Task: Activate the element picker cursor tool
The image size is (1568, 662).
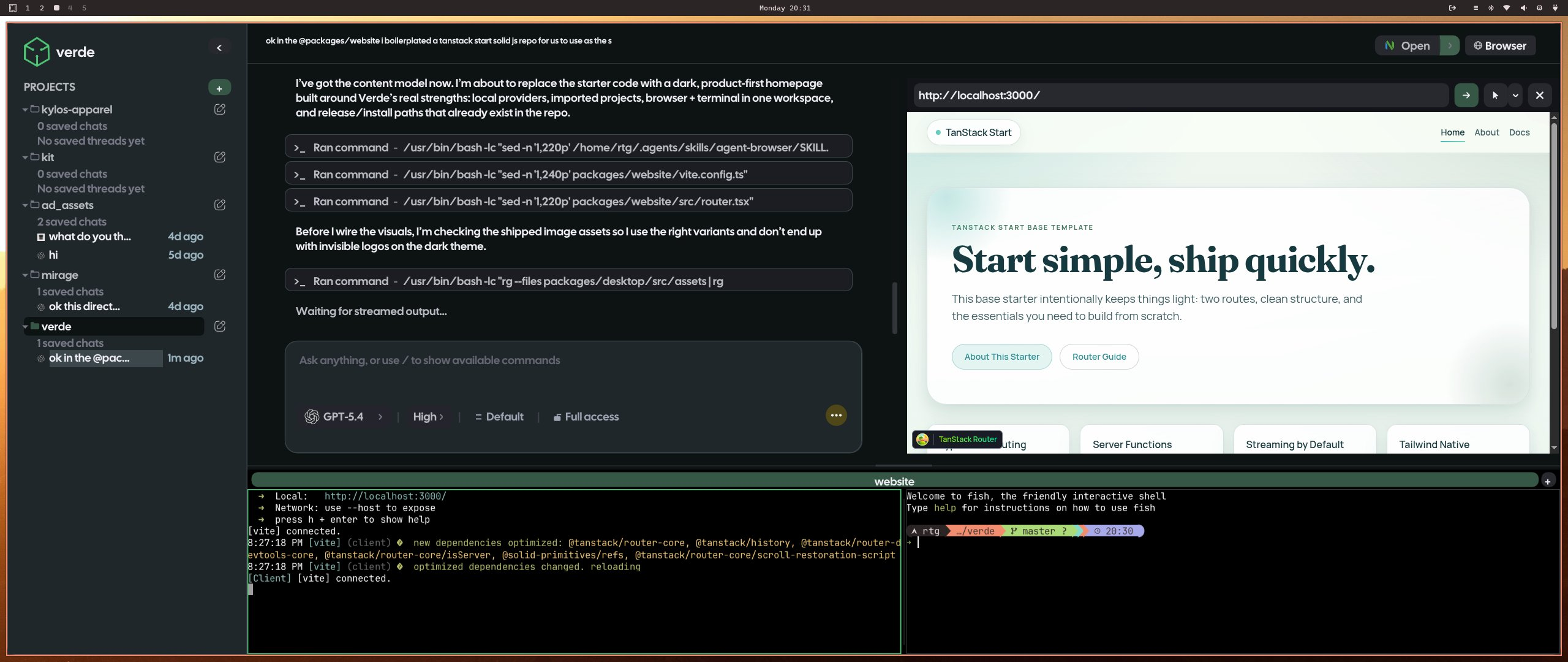Action: [x=1495, y=96]
